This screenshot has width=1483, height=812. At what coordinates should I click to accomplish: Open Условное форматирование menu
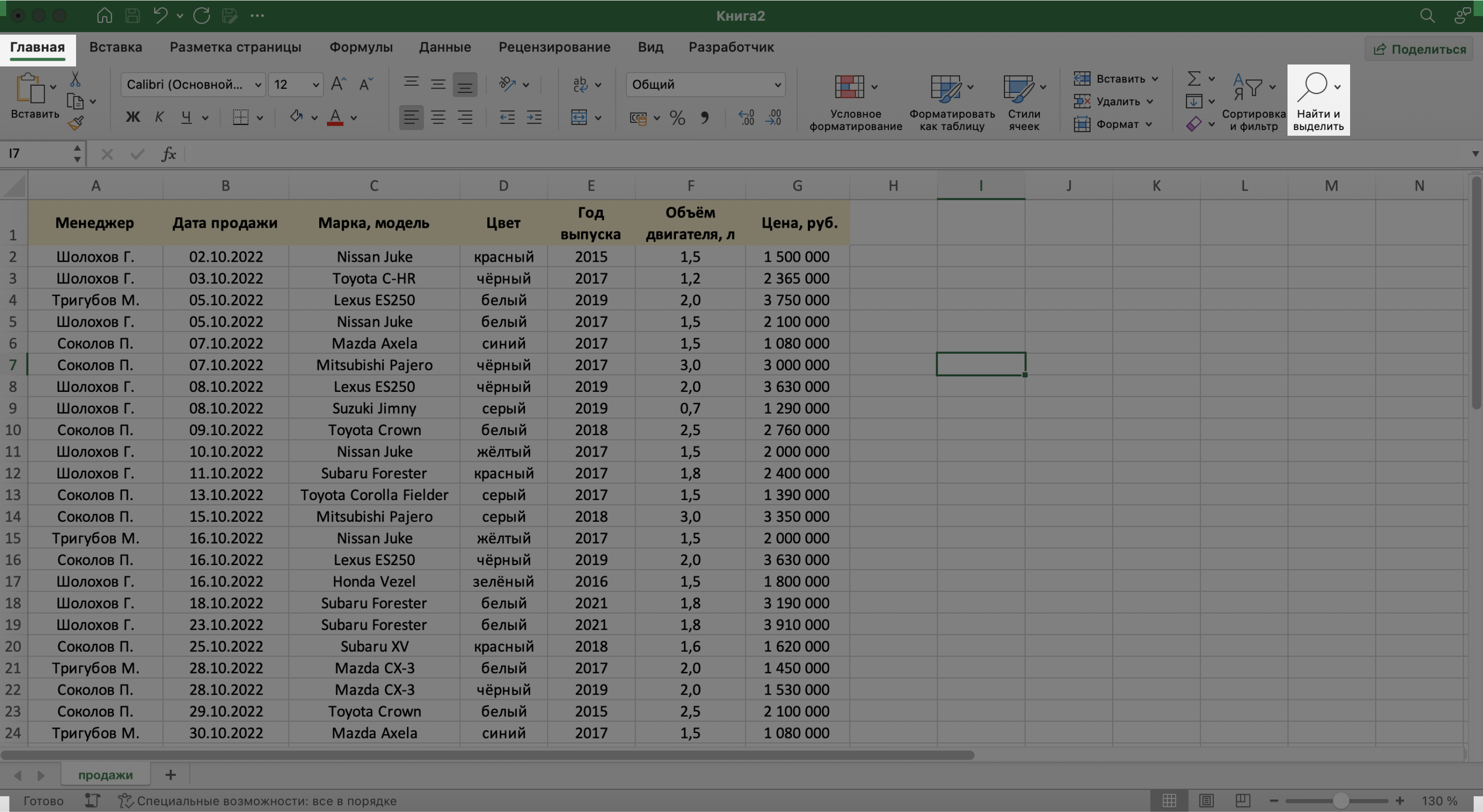(x=856, y=103)
